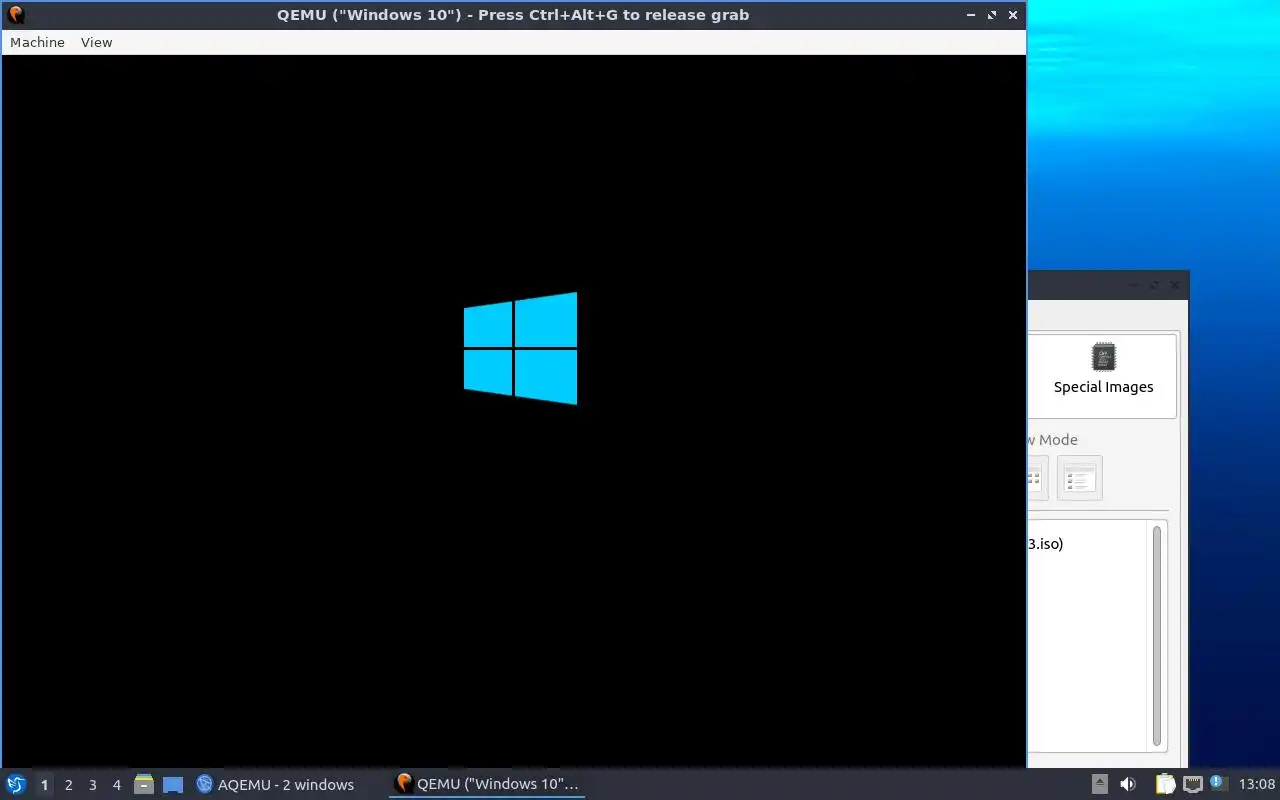Click the 13:08 clock in the panel

click(1257, 784)
